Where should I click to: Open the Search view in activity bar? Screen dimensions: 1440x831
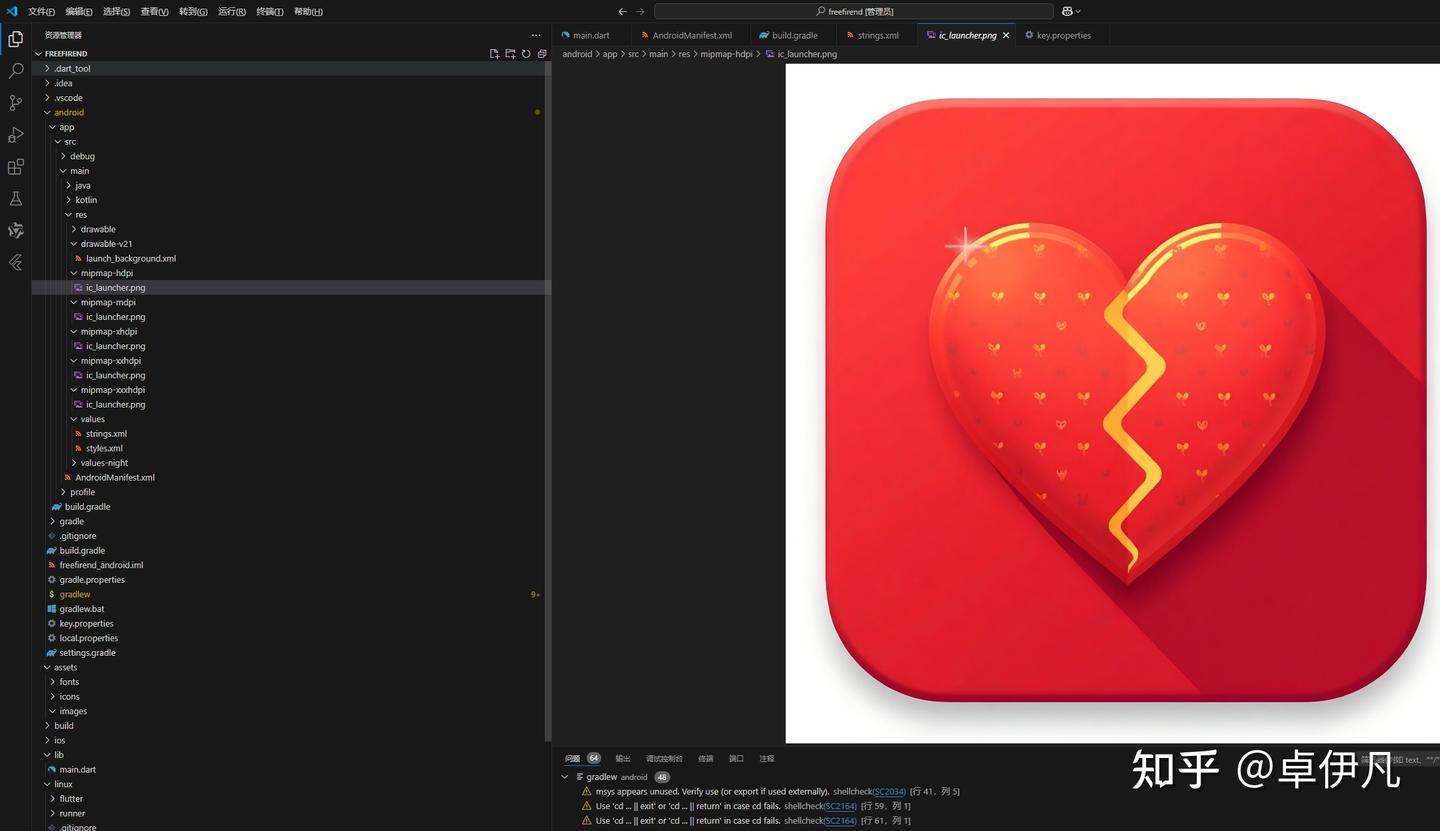pos(16,71)
